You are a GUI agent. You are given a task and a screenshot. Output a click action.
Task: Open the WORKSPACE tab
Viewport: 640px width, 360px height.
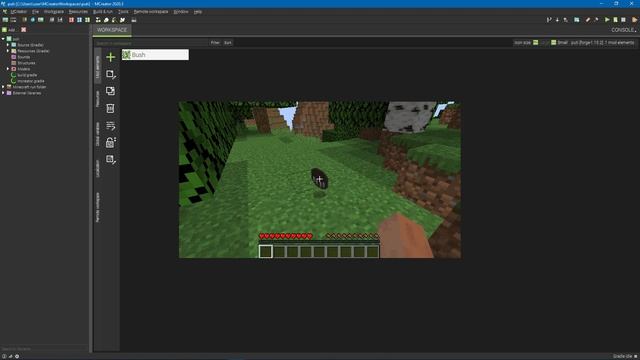[112, 30]
